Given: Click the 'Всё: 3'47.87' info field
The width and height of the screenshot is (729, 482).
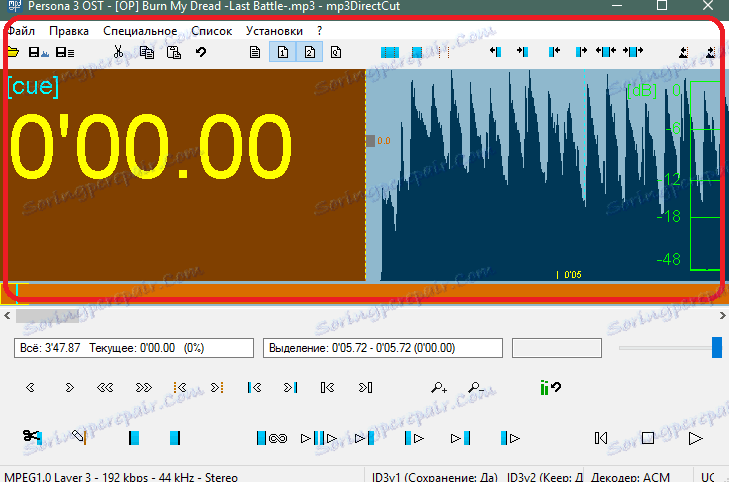Looking at the screenshot, I should [134, 348].
